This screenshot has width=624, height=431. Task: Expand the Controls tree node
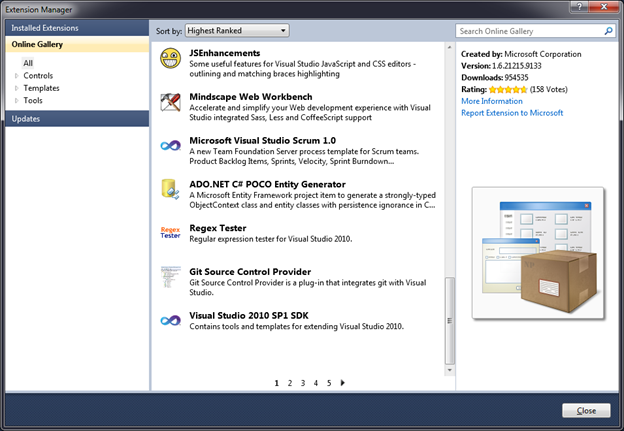point(16,75)
